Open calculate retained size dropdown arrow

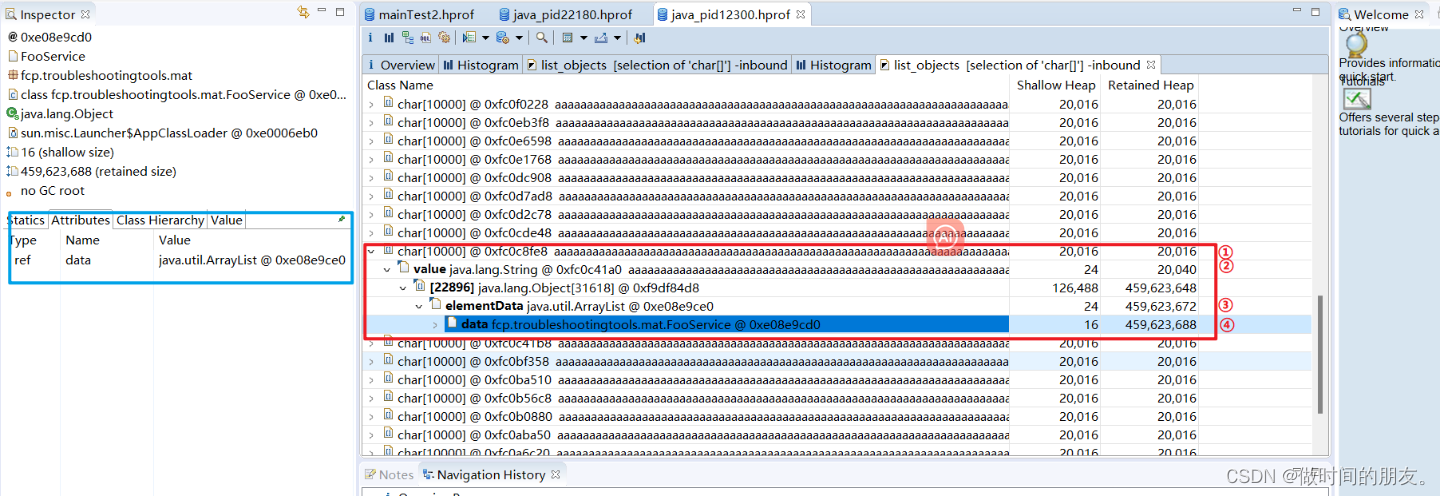click(583, 38)
